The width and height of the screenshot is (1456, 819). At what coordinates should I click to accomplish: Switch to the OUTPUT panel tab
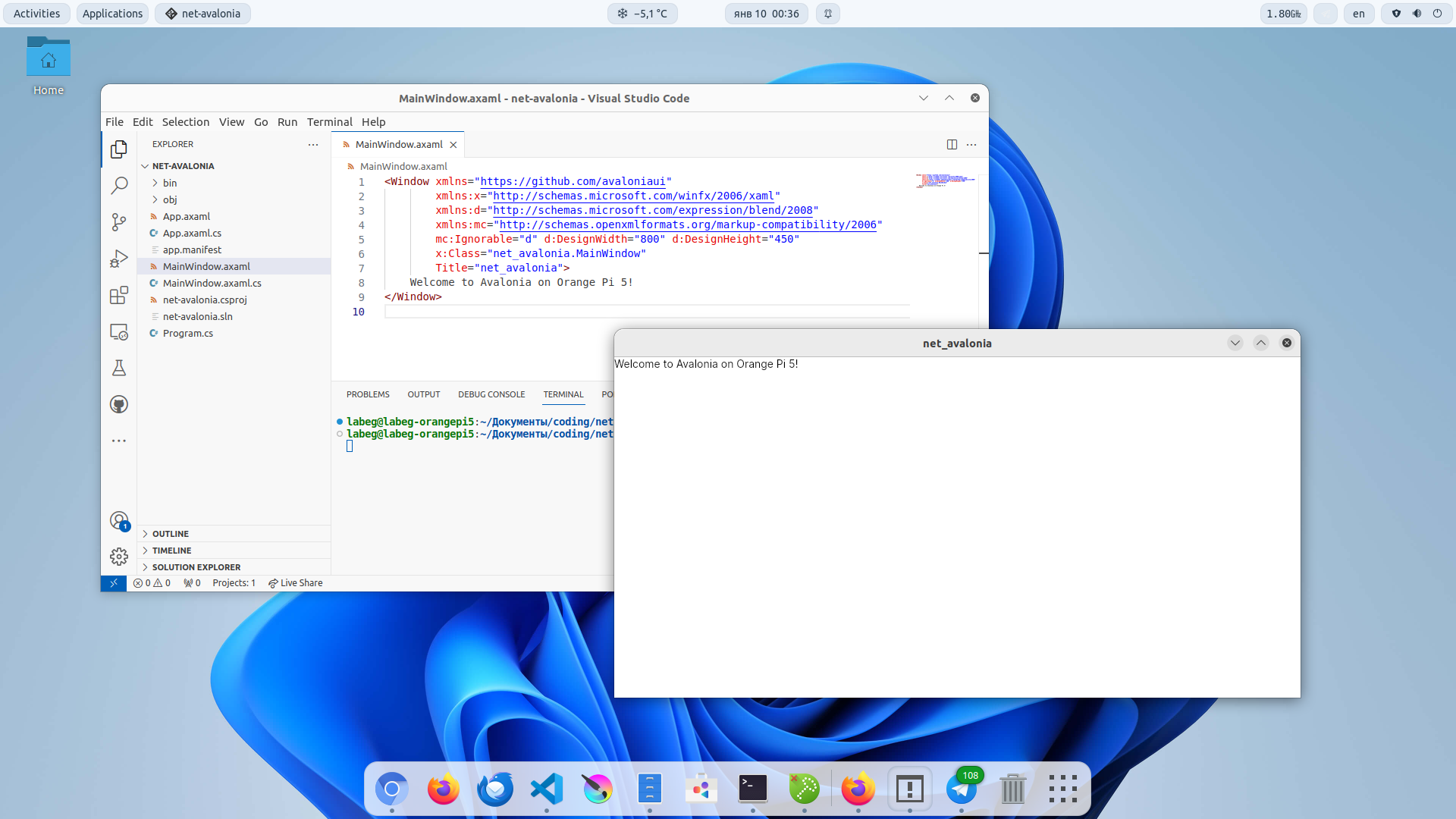(424, 394)
